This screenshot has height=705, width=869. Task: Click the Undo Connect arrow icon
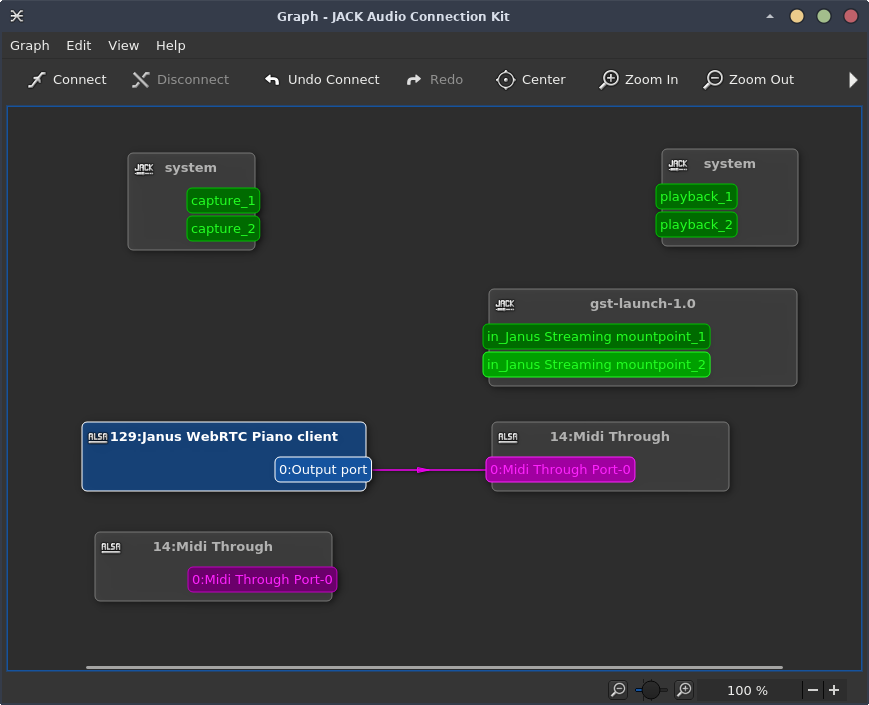[x=272, y=80]
